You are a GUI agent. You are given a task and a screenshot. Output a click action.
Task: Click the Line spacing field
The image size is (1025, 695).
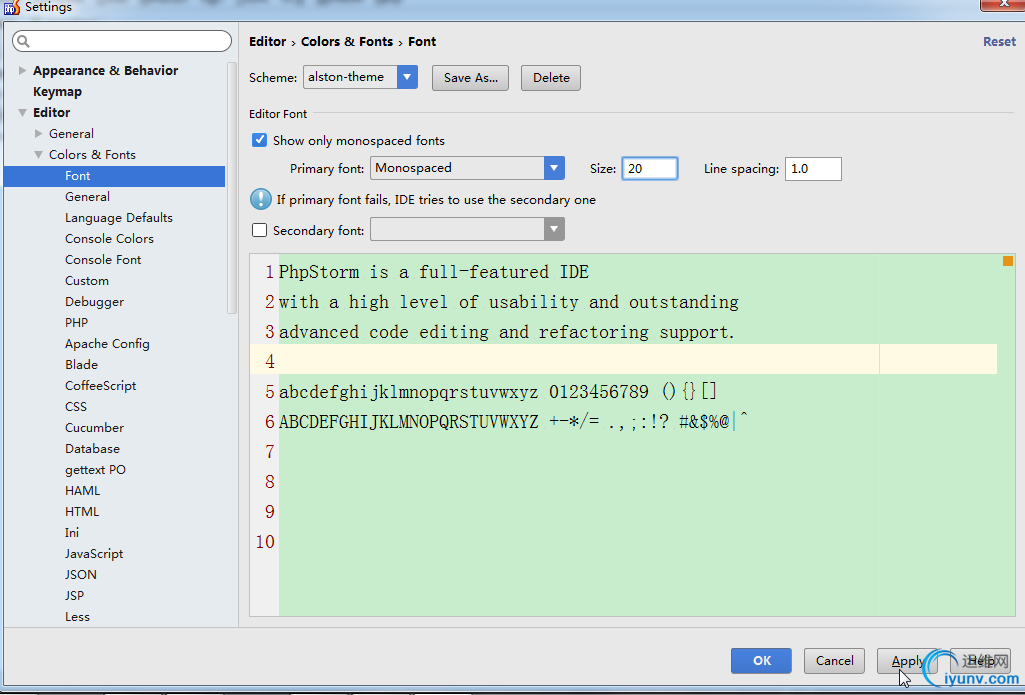coord(813,169)
